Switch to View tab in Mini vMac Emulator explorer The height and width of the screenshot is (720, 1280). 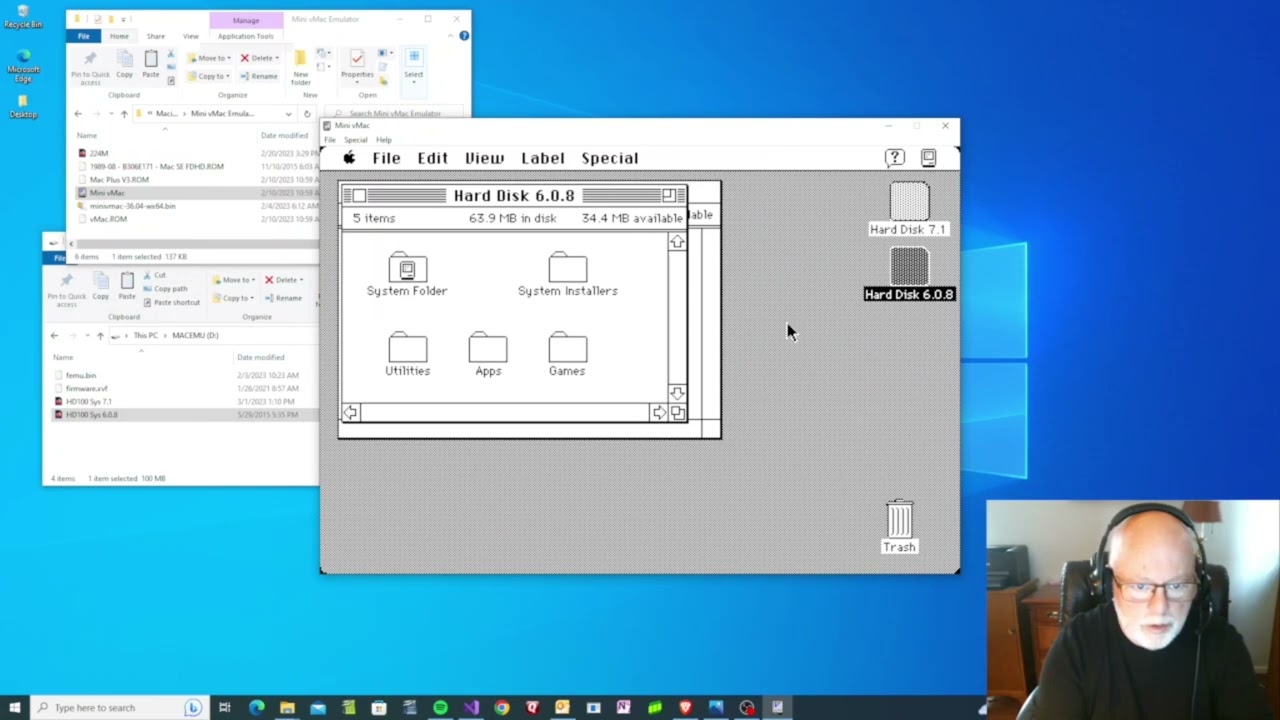click(190, 36)
